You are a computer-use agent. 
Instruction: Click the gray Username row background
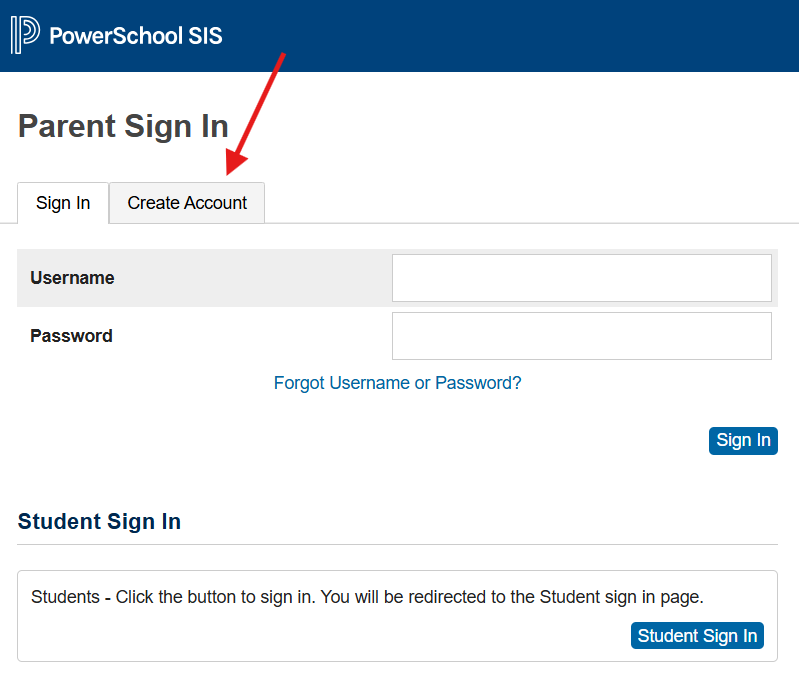[250, 278]
